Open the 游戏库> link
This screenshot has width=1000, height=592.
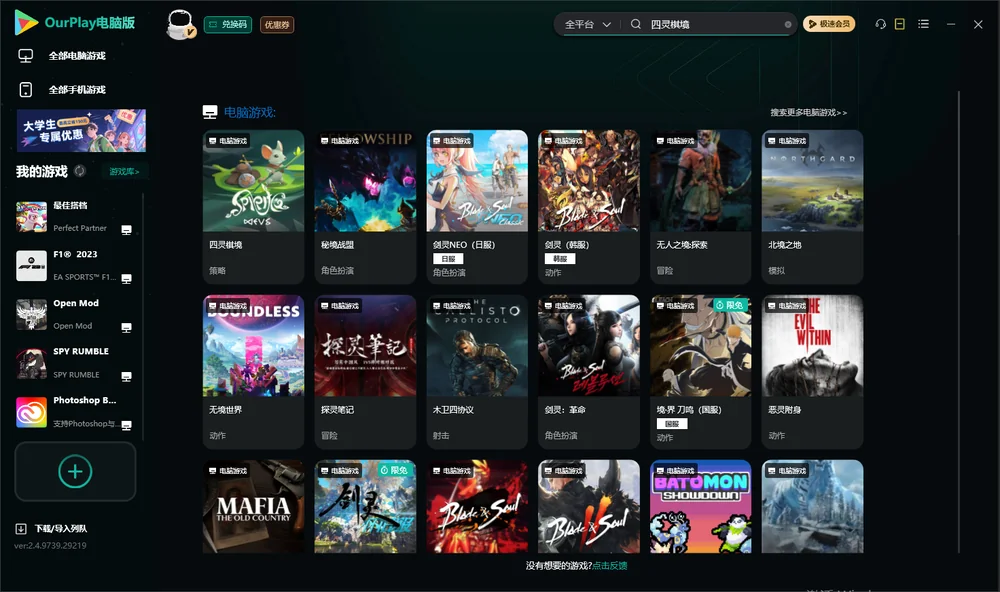(x=124, y=172)
